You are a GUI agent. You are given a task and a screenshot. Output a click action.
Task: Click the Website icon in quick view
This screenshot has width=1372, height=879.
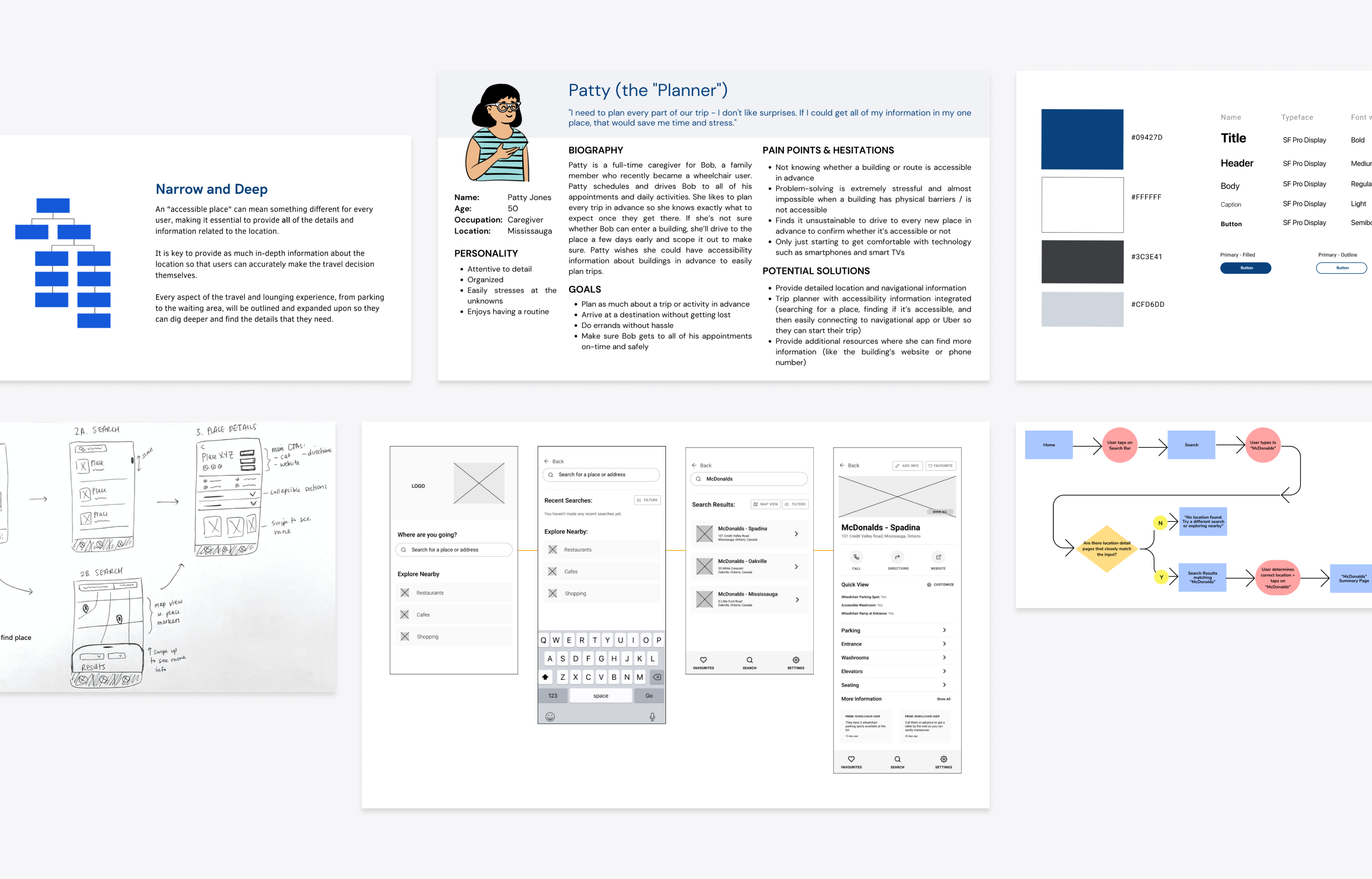coord(938,557)
